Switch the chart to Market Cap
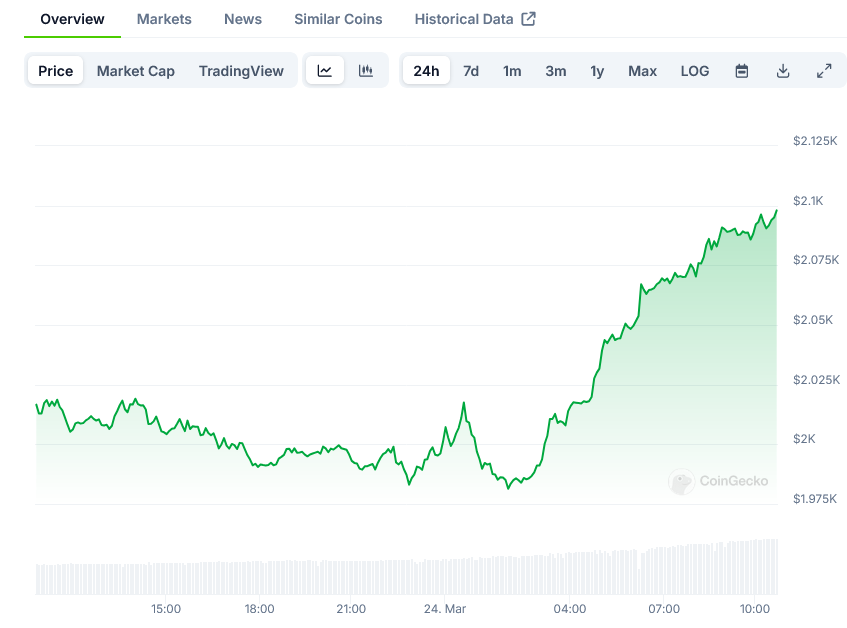The image size is (847, 628). (135, 70)
